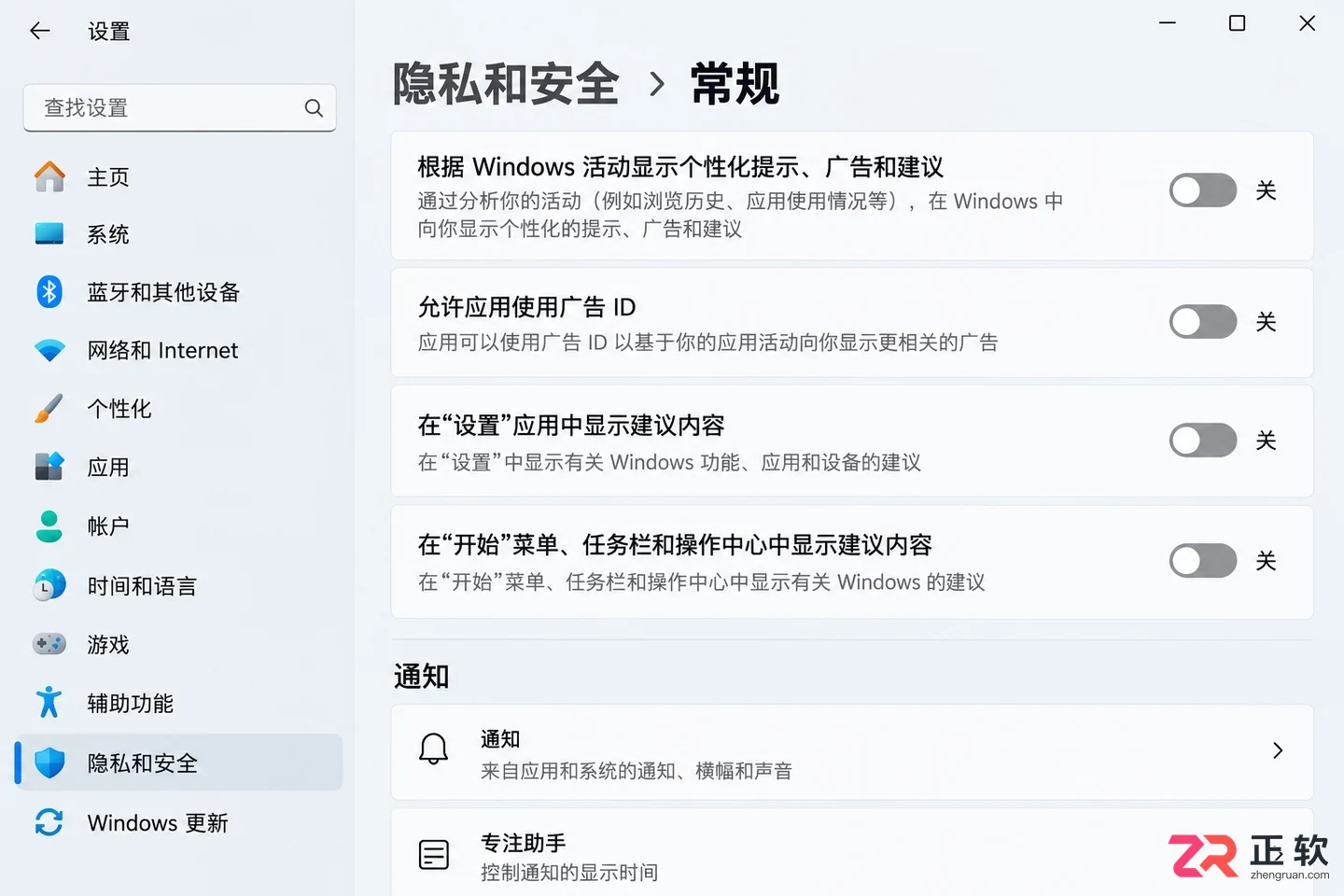Open 主页 in the sidebar
Screen dimensions: 1344x896
179,176
